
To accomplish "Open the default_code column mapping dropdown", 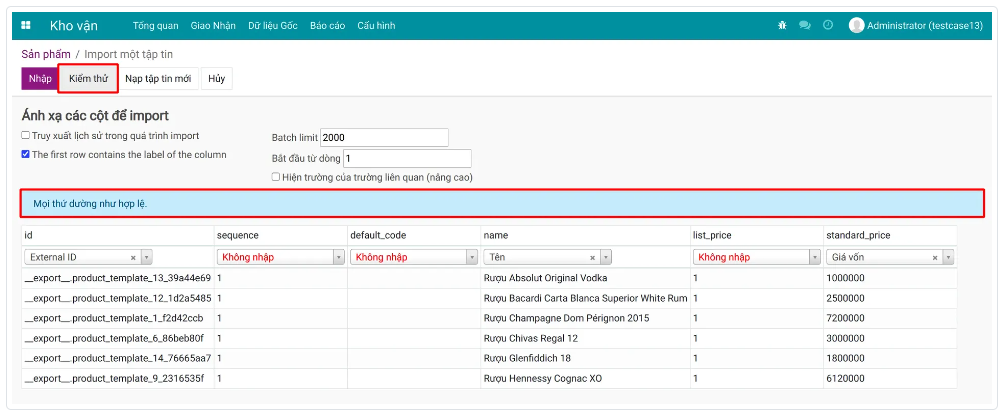I will pos(472,257).
